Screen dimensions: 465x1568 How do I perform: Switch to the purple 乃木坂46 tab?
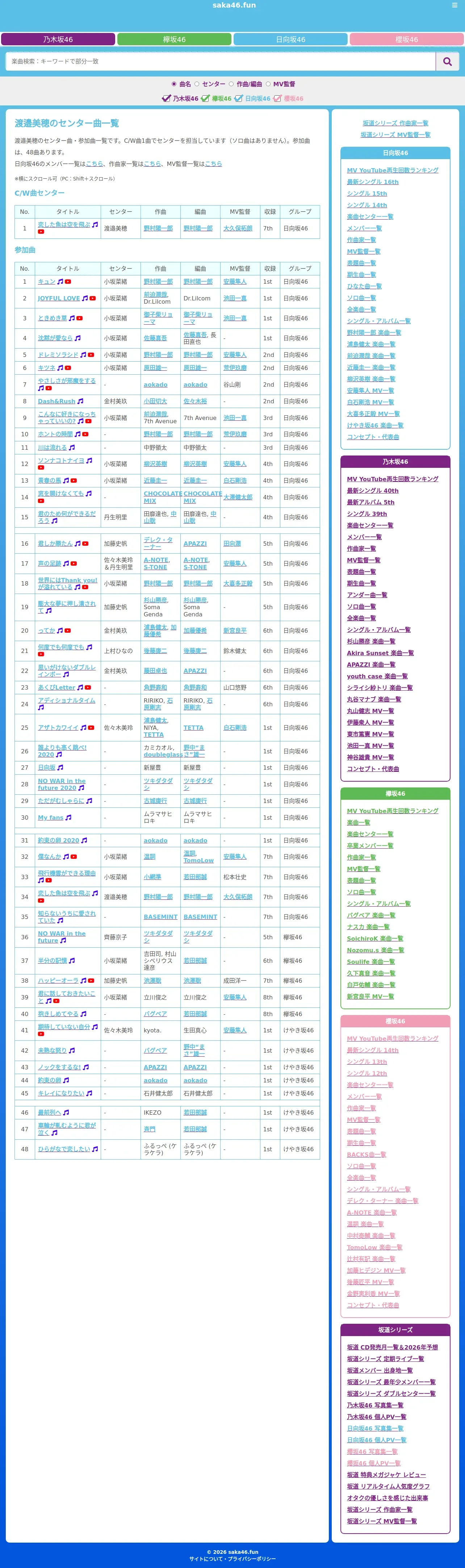58,39
